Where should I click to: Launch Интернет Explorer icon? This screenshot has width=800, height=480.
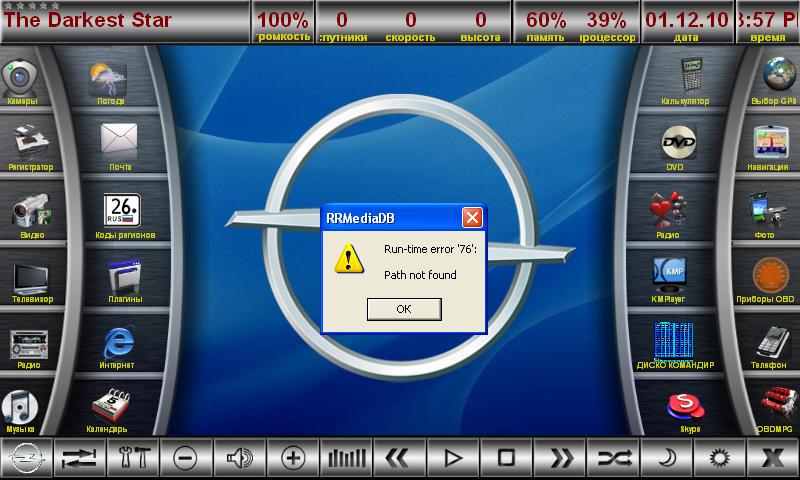click(119, 342)
